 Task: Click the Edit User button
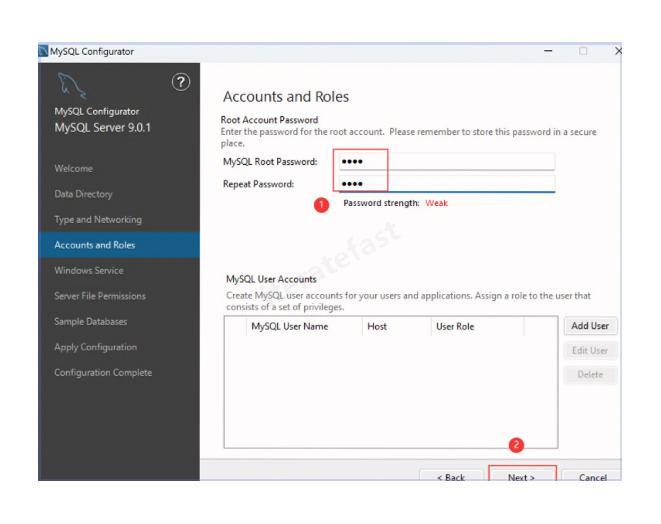[590, 350]
